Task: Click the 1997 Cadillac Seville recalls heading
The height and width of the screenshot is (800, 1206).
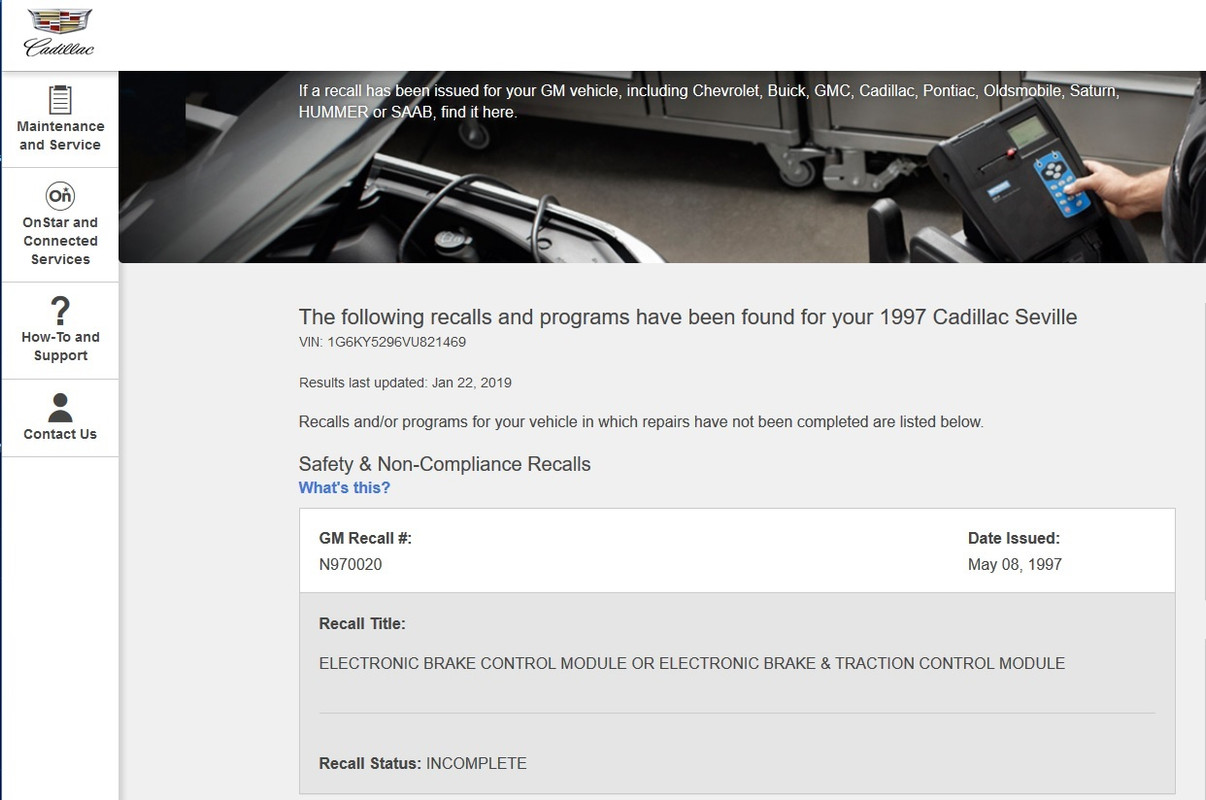Action: coord(688,317)
